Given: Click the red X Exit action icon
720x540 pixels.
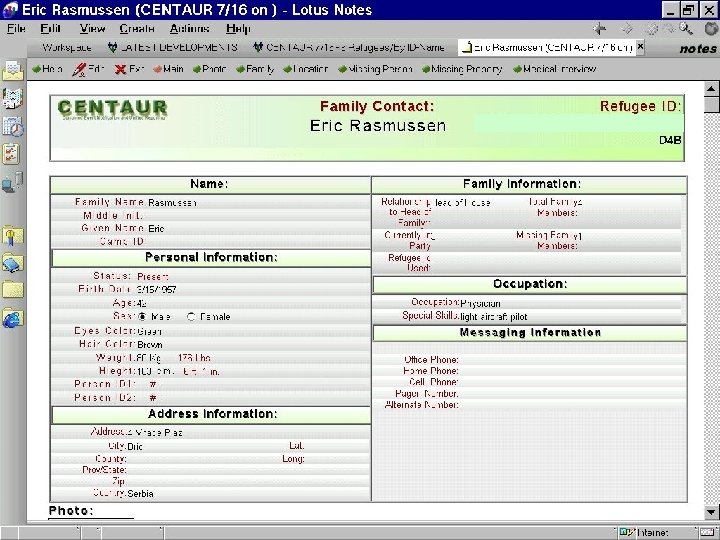Looking at the screenshot, I should pos(120,69).
